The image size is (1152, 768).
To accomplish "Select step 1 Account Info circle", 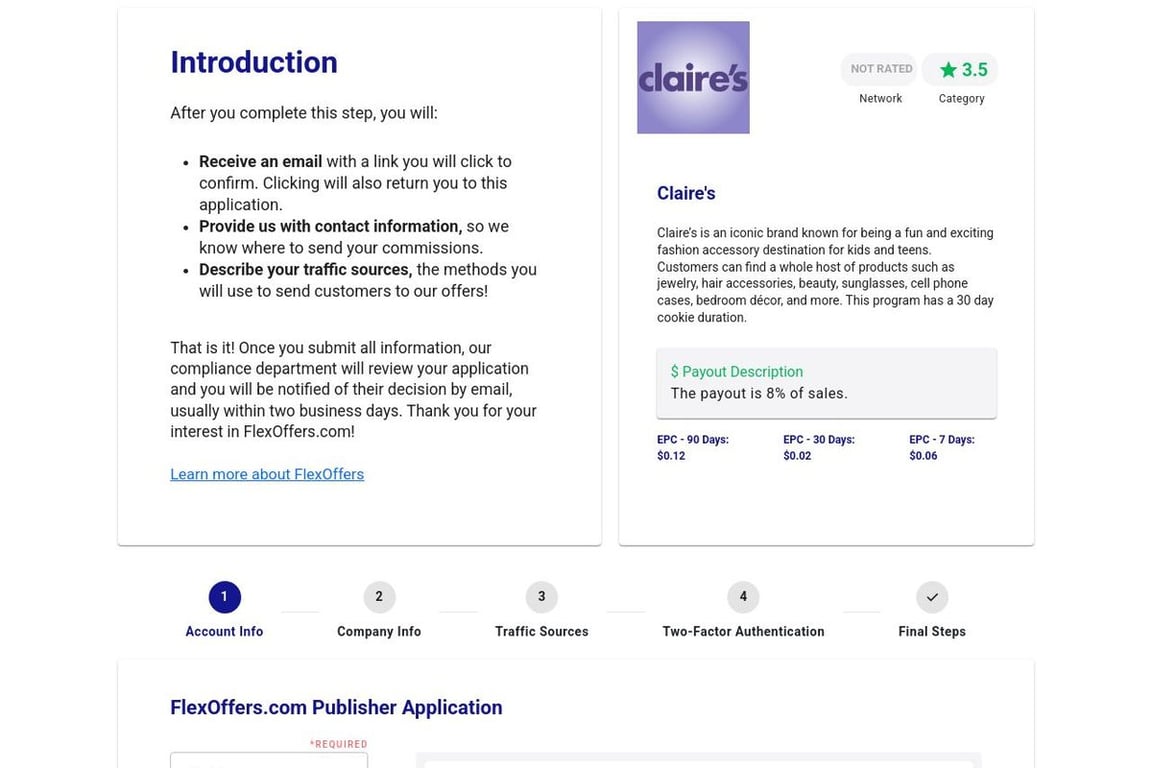I will click(224, 597).
